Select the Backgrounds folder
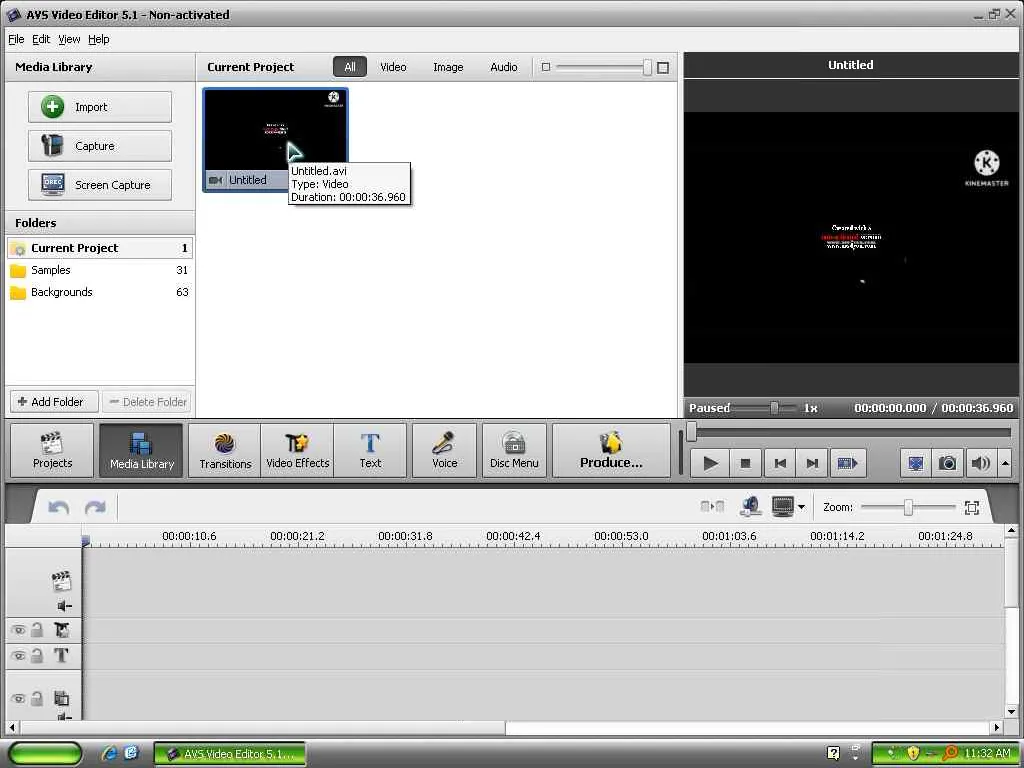The image size is (1024, 768). 100,293
